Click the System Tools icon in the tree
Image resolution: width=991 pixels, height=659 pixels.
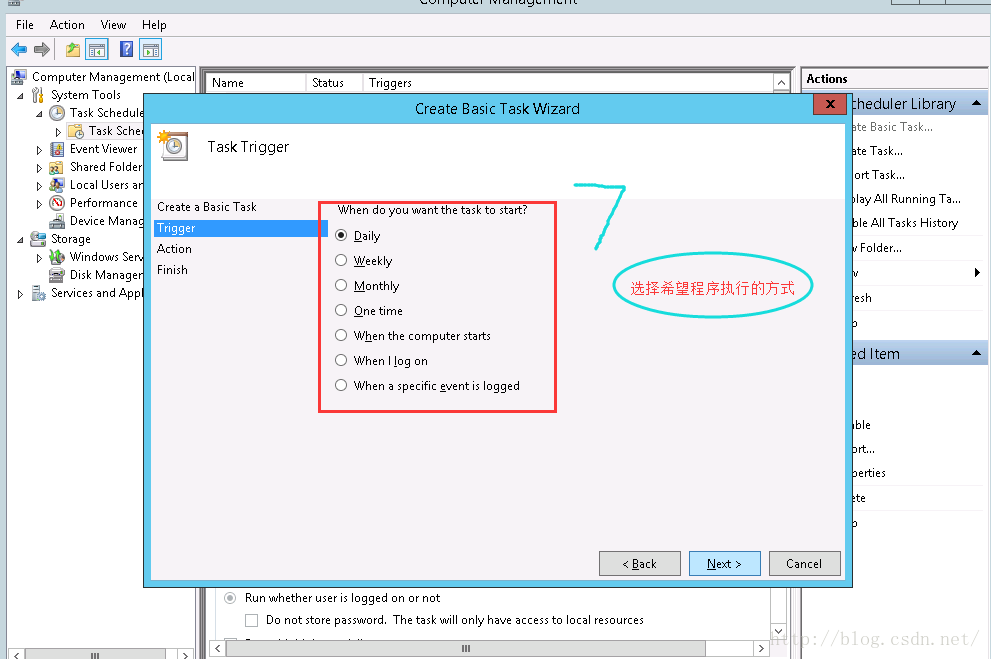[x=38, y=95]
